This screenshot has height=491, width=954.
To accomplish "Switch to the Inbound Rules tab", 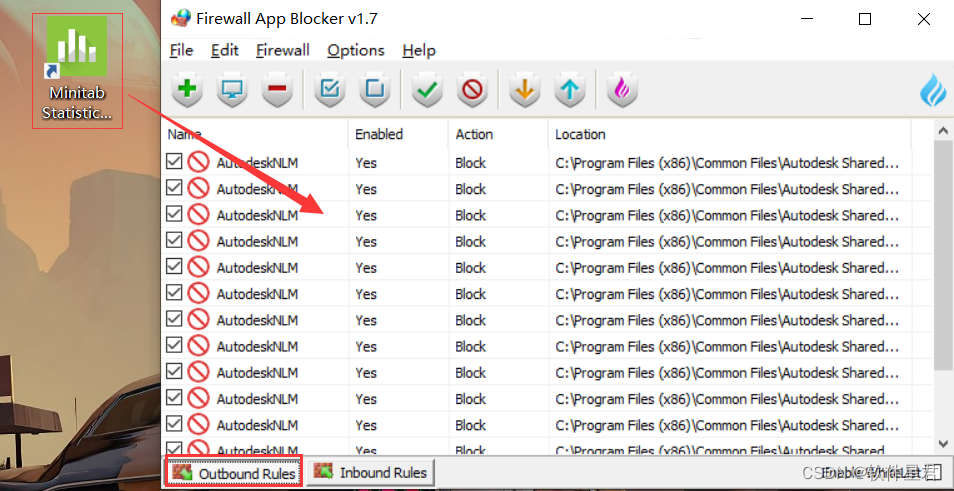I will (x=371, y=473).
